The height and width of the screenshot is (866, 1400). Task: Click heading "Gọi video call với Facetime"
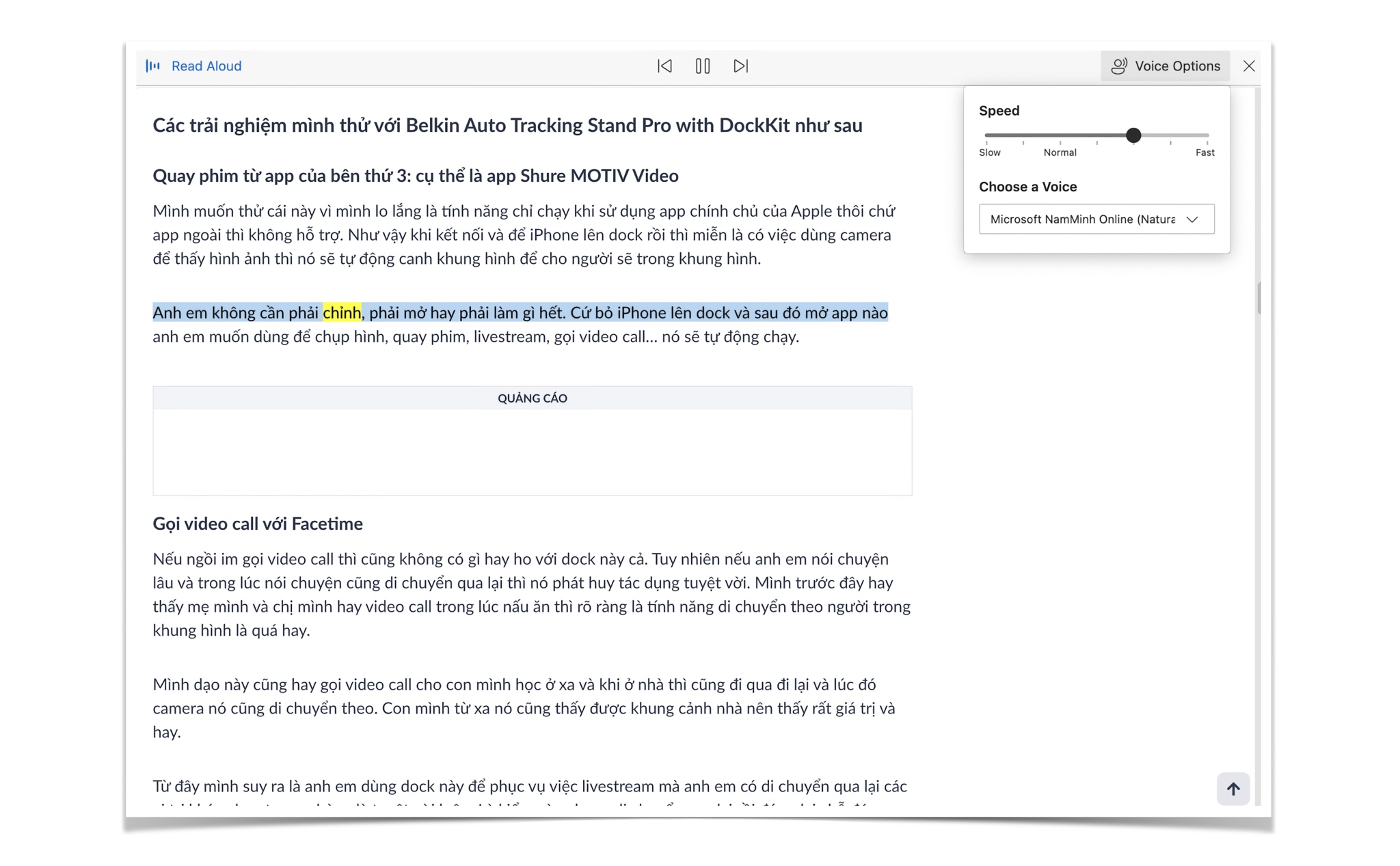point(258,524)
